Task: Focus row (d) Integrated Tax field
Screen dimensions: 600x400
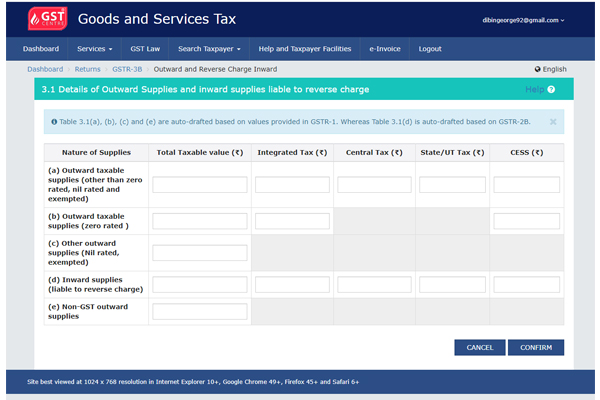Action: pyautogui.click(x=292, y=285)
